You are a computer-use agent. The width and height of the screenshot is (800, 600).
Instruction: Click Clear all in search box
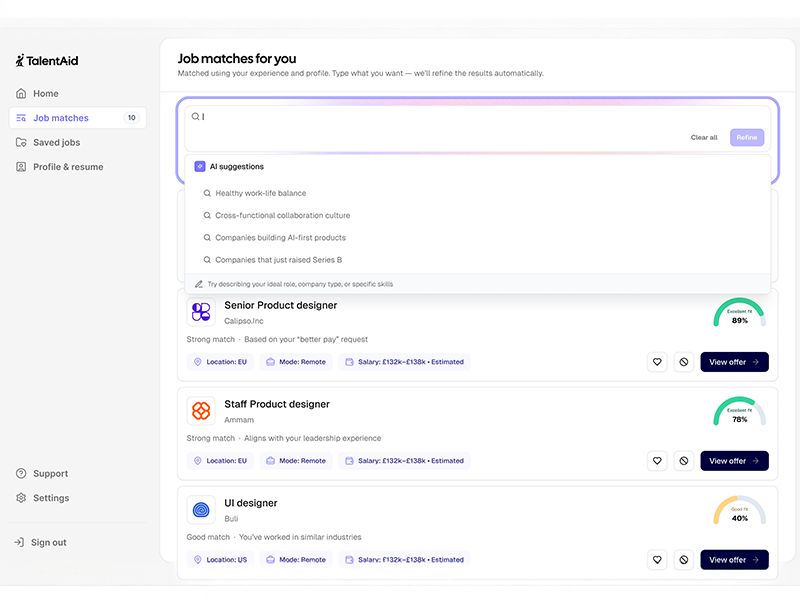[704, 138]
